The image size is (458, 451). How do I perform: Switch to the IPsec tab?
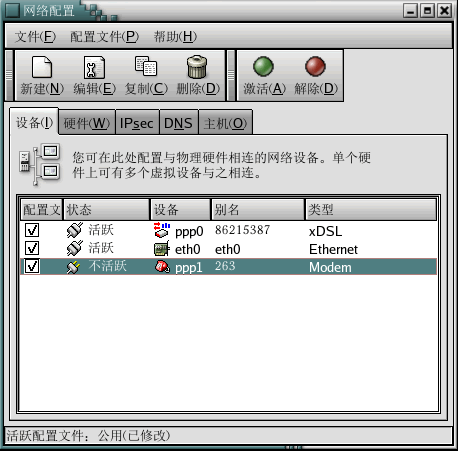point(137,123)
